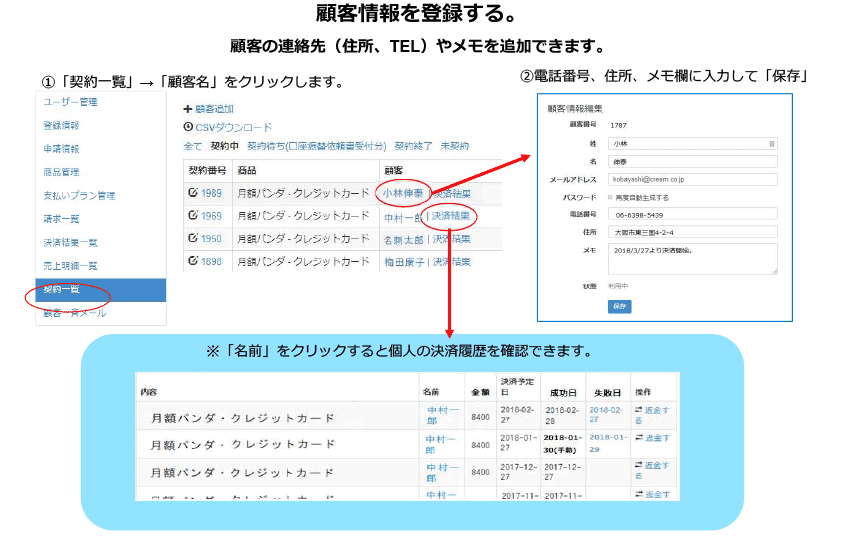Open 決済結果 link for 中村一郎

pos(450,216)
